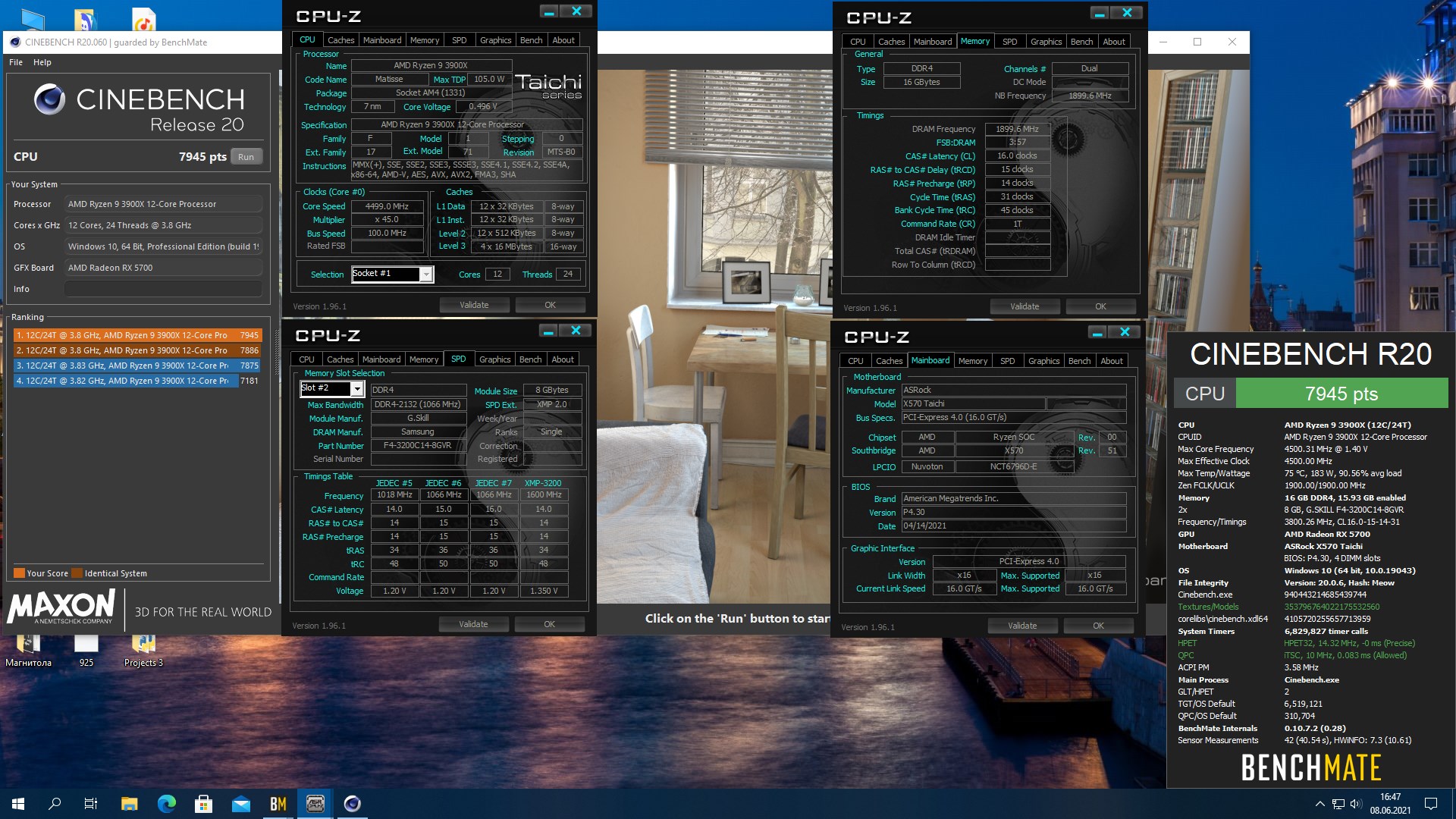The image size is (1456, 819).
Task: Open Cinebench File menu
Action: pos(16,62)
